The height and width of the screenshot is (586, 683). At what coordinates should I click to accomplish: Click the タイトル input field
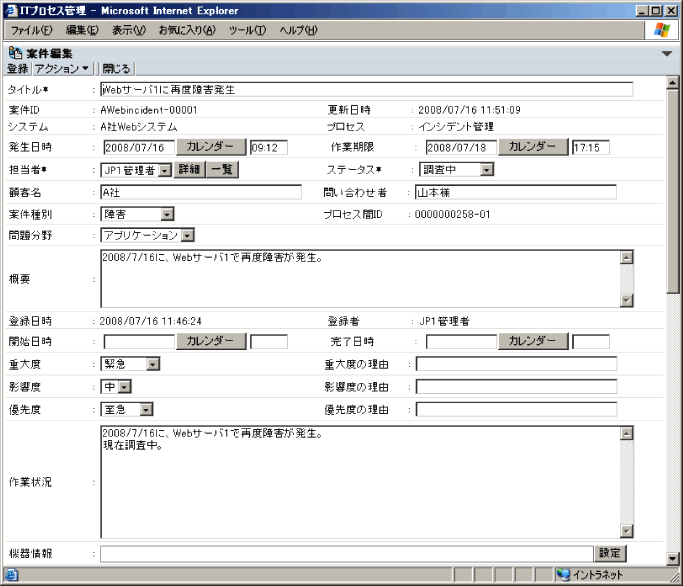(x=367, y=90)
